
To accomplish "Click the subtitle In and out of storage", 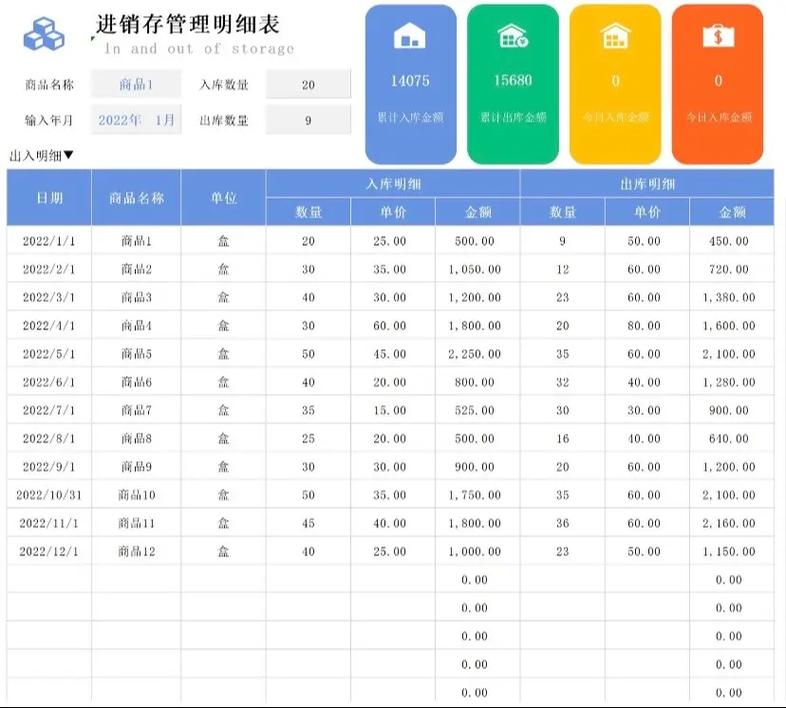I will click(199, 49).
